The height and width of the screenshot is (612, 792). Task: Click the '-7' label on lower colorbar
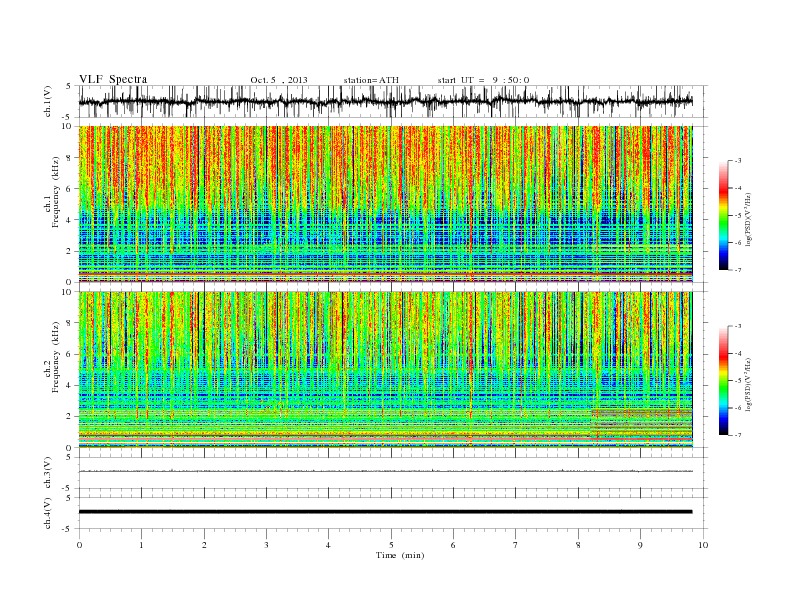(737, 435)
